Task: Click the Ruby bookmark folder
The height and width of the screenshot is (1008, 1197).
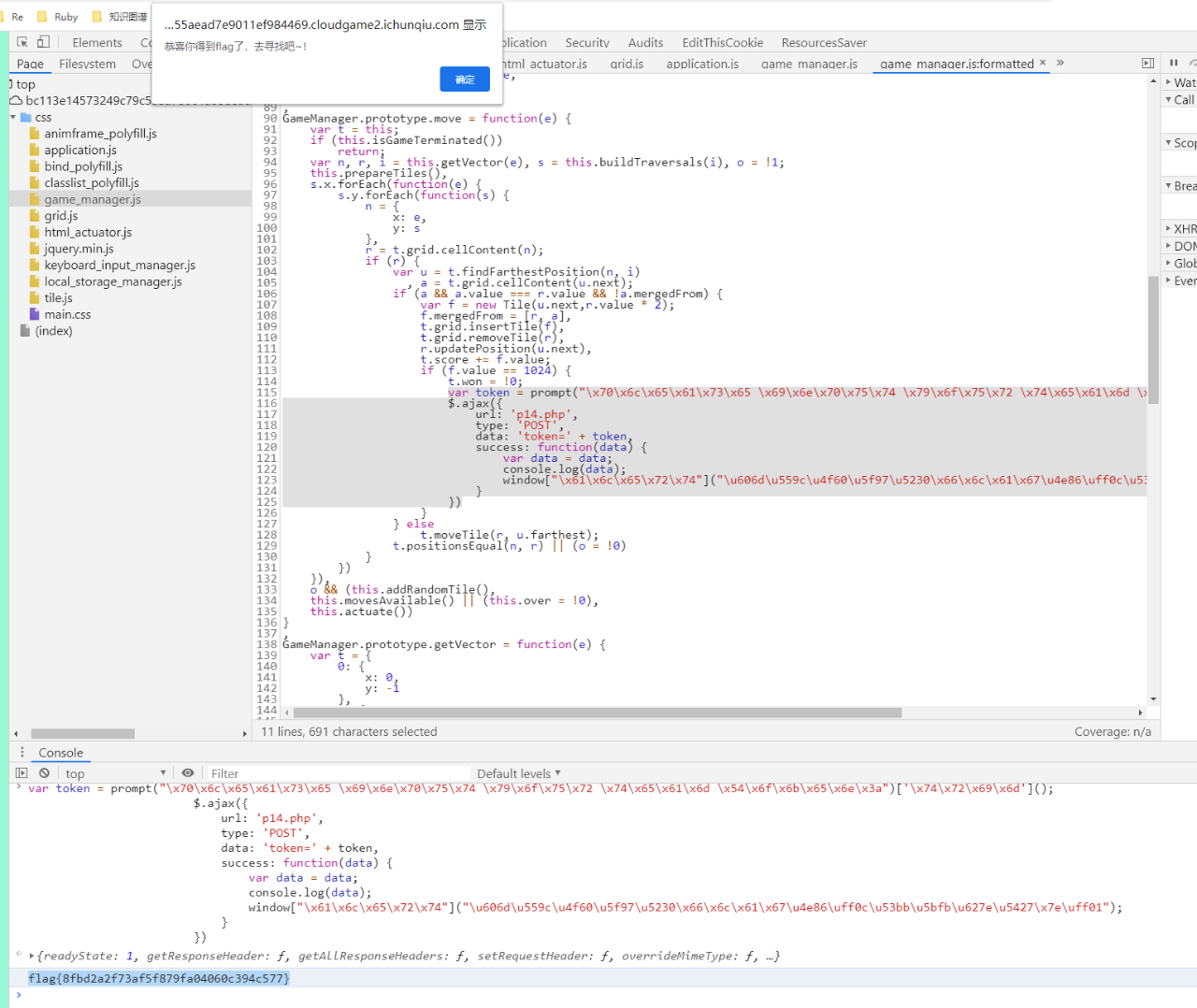Action: (x=57, y=16)
